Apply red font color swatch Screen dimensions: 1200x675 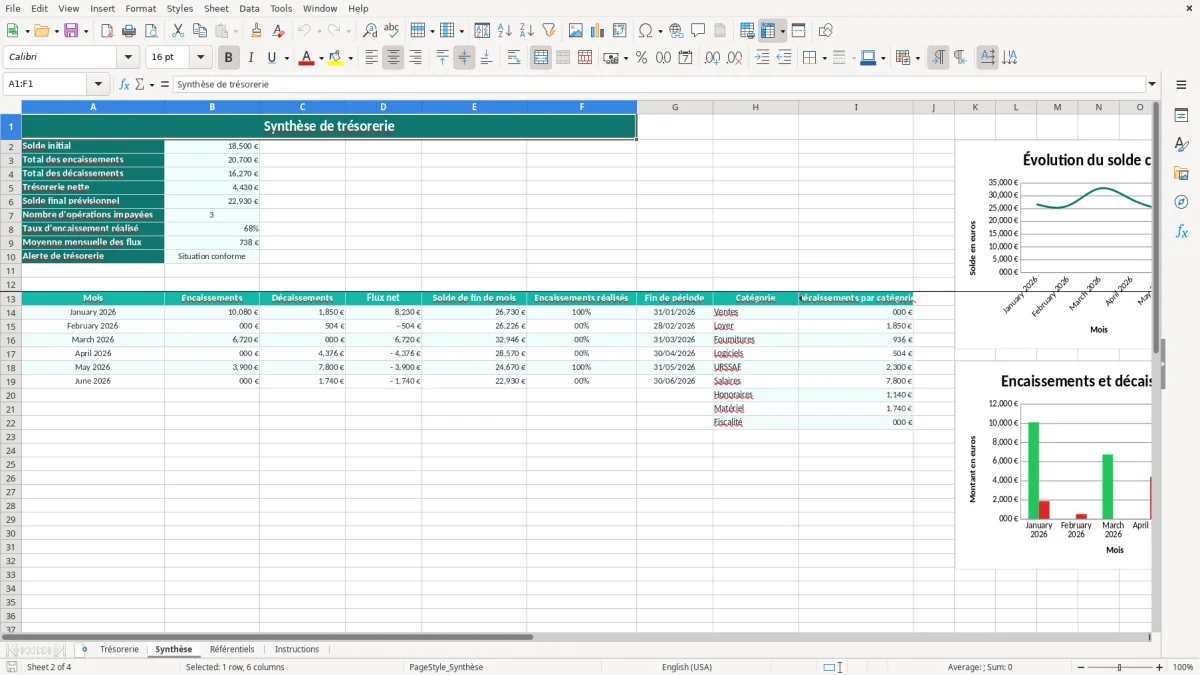(306, 58)
